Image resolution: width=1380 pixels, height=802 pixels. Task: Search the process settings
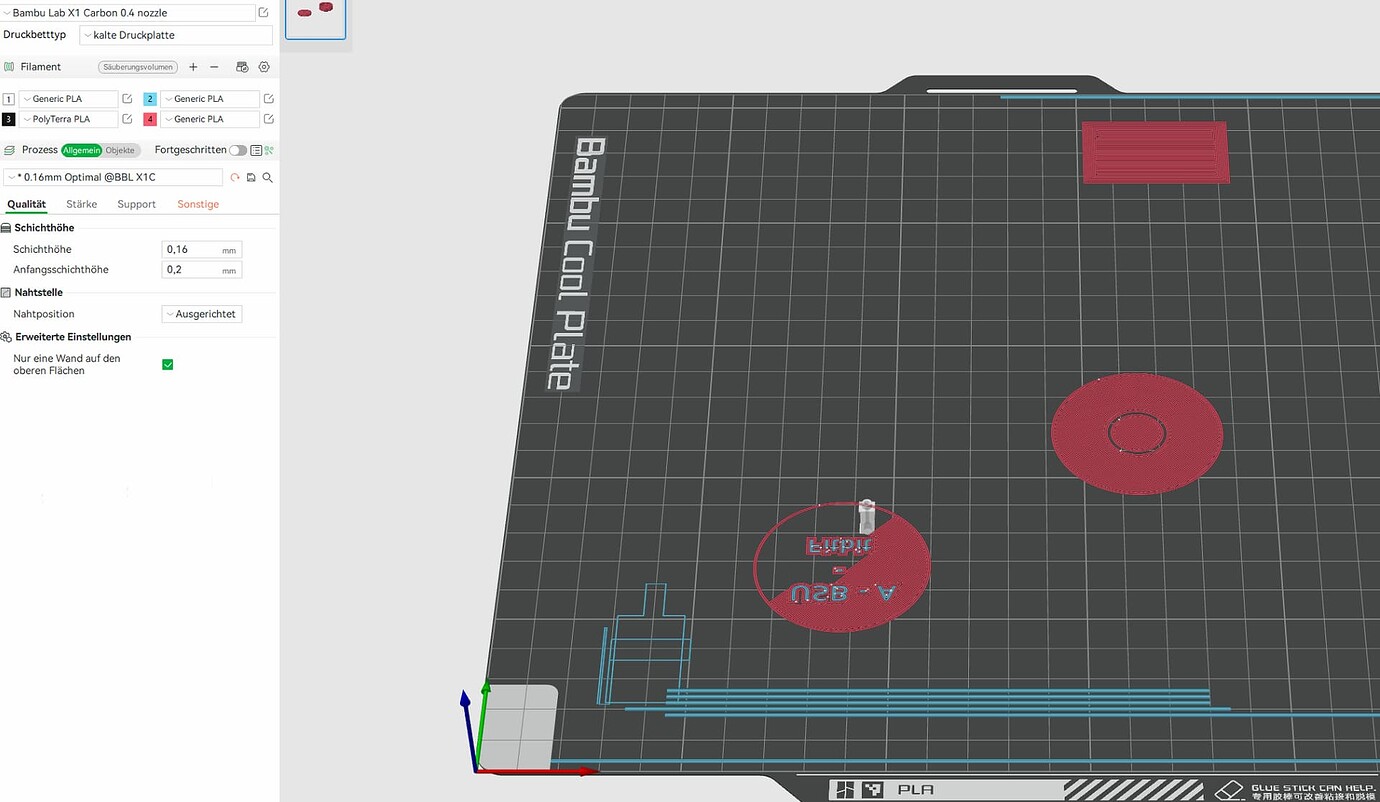(267, 177)
